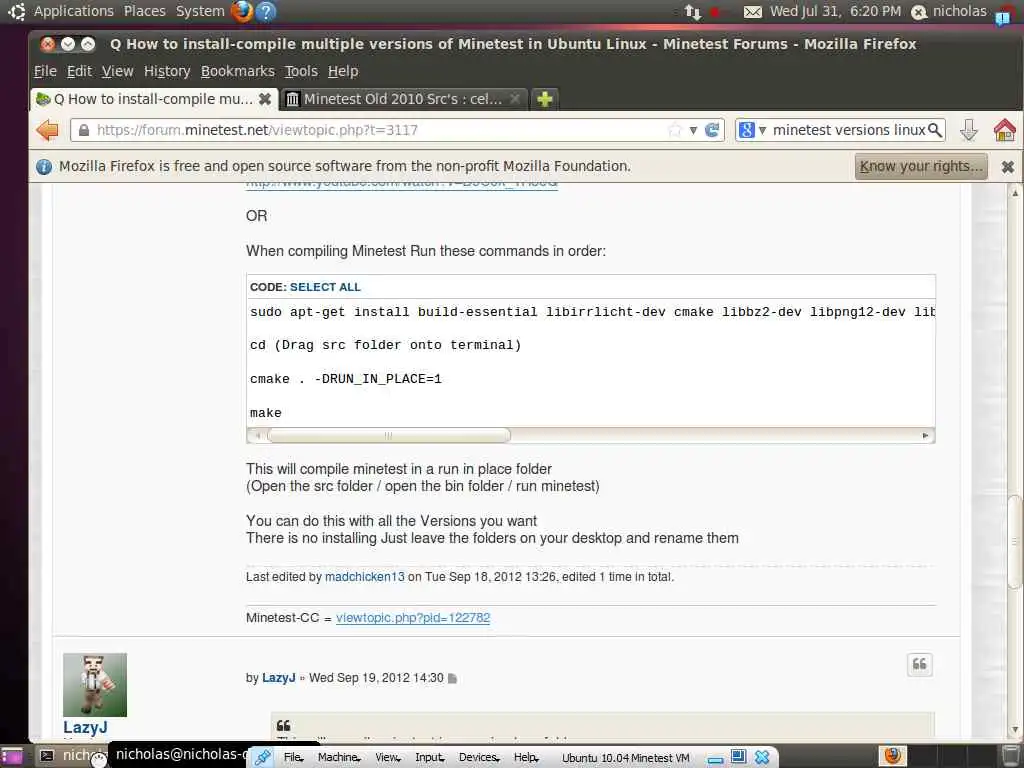Click the LazyJ avatar image
Screen dimensions: 1024x768
coord(95,684)
